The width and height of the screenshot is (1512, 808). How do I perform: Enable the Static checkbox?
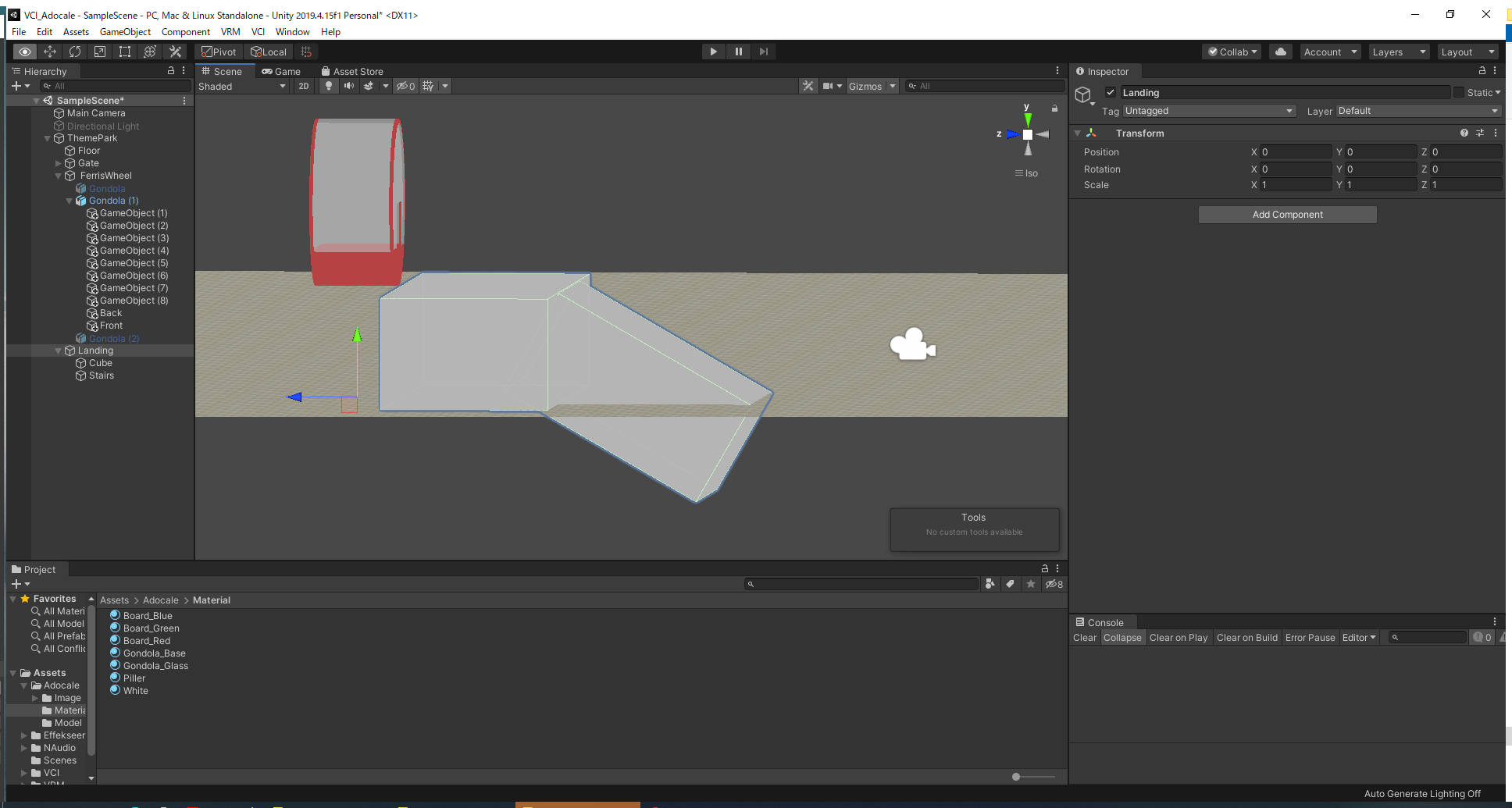1458,92
